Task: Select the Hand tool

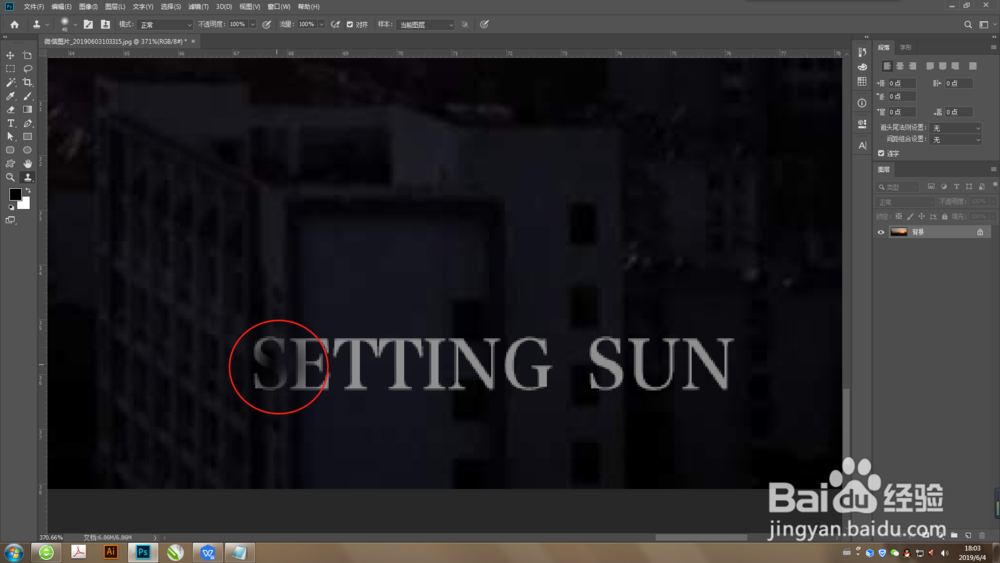Action: [x=27, y=164]
